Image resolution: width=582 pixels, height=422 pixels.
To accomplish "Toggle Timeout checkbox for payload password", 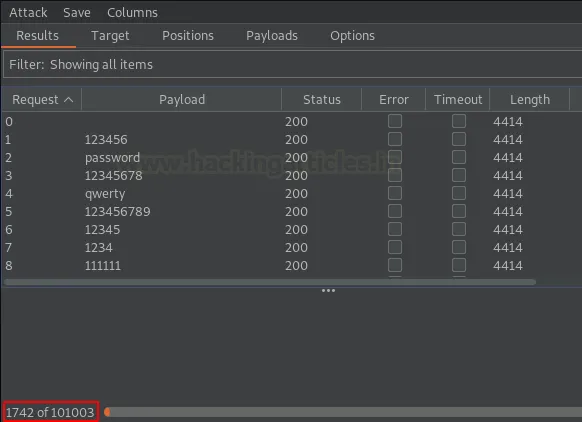I will (x=459, y=157).
